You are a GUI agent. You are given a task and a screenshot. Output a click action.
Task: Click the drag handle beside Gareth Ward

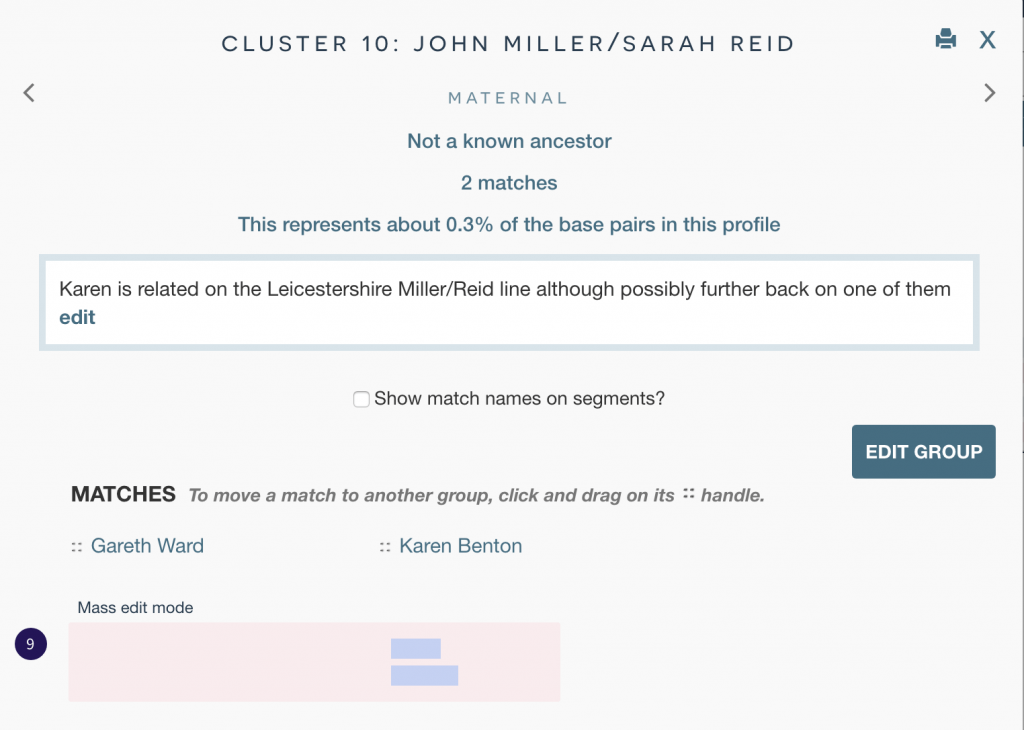pyautogui.click(x=76, y=547)
